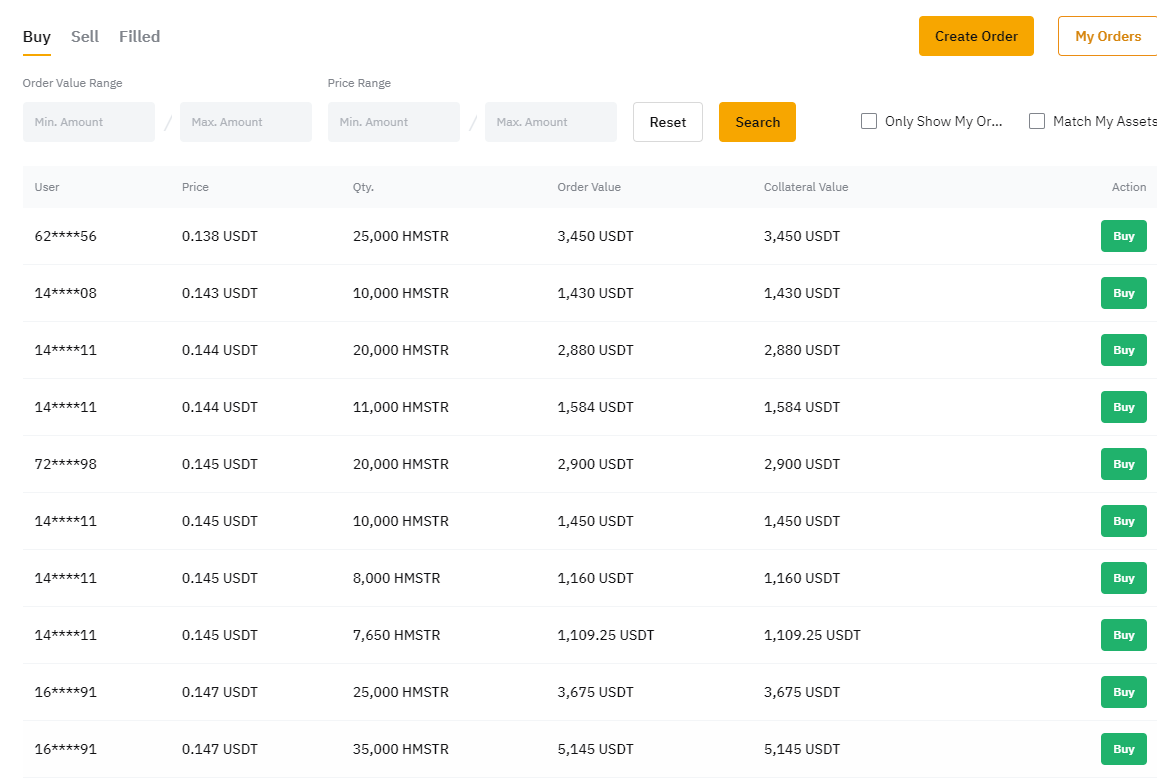Buy the 8,000 HMSTR order
The width and height of the screenshot is (1157, 780).
point(1123,578)
